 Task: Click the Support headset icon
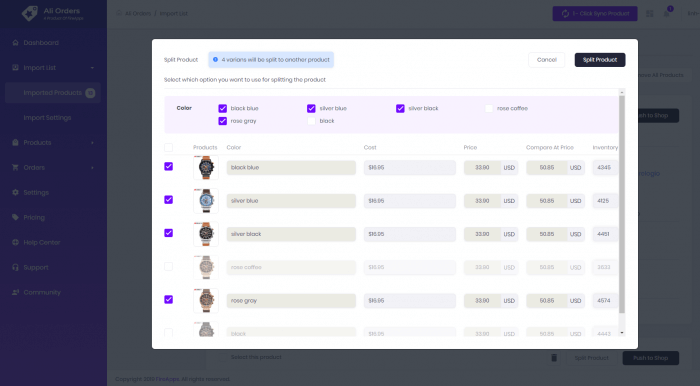[x=15, y=267]
